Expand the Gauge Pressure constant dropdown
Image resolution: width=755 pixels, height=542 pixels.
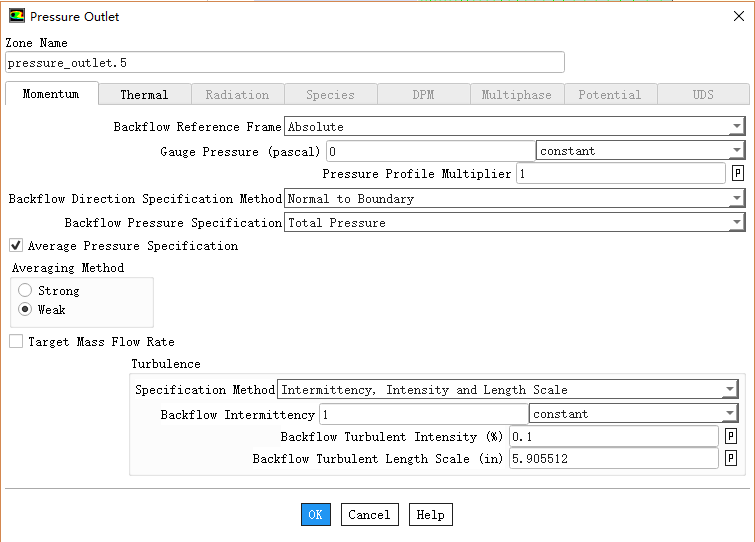point(736,151)
